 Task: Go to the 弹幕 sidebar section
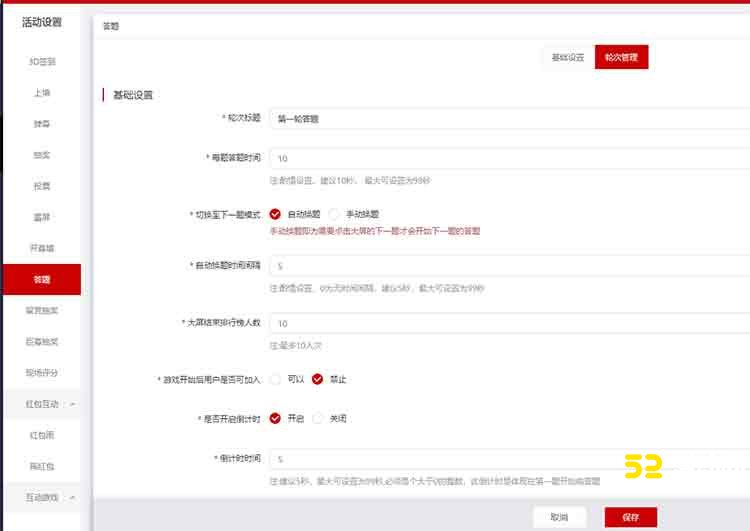coord(42,124)
